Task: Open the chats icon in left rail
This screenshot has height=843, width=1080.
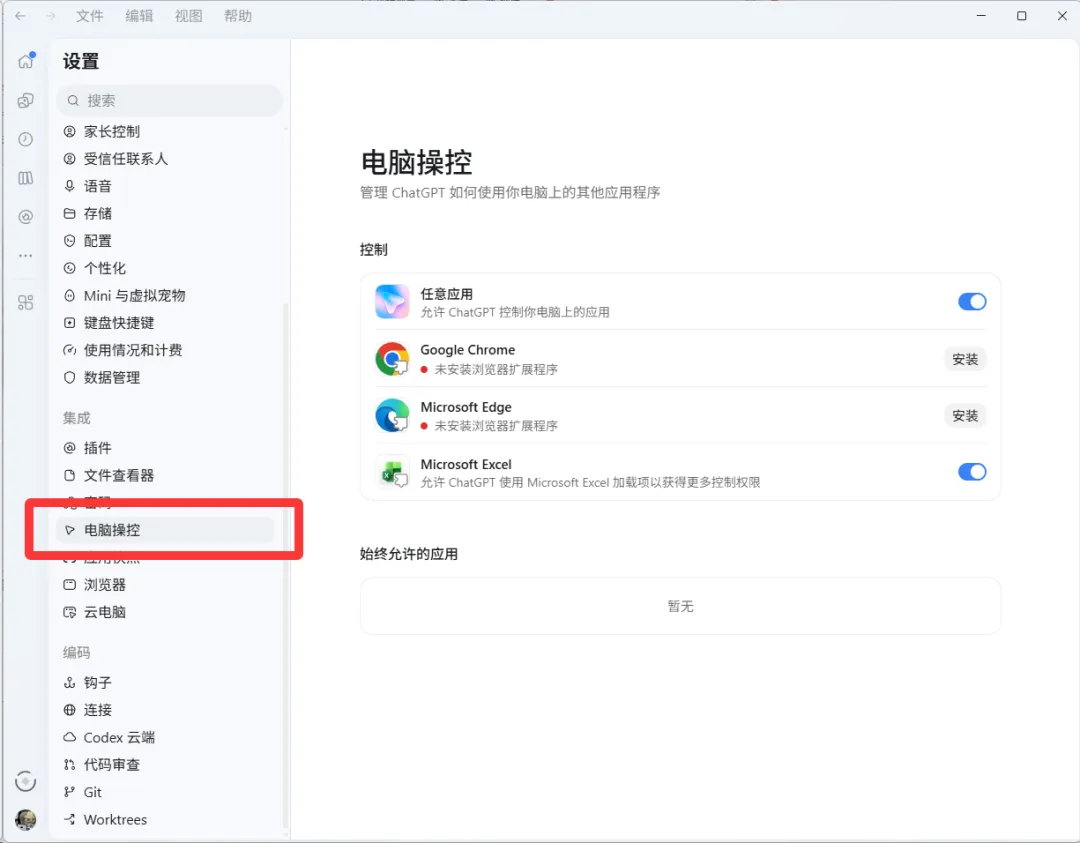Action: pos(25,101)
